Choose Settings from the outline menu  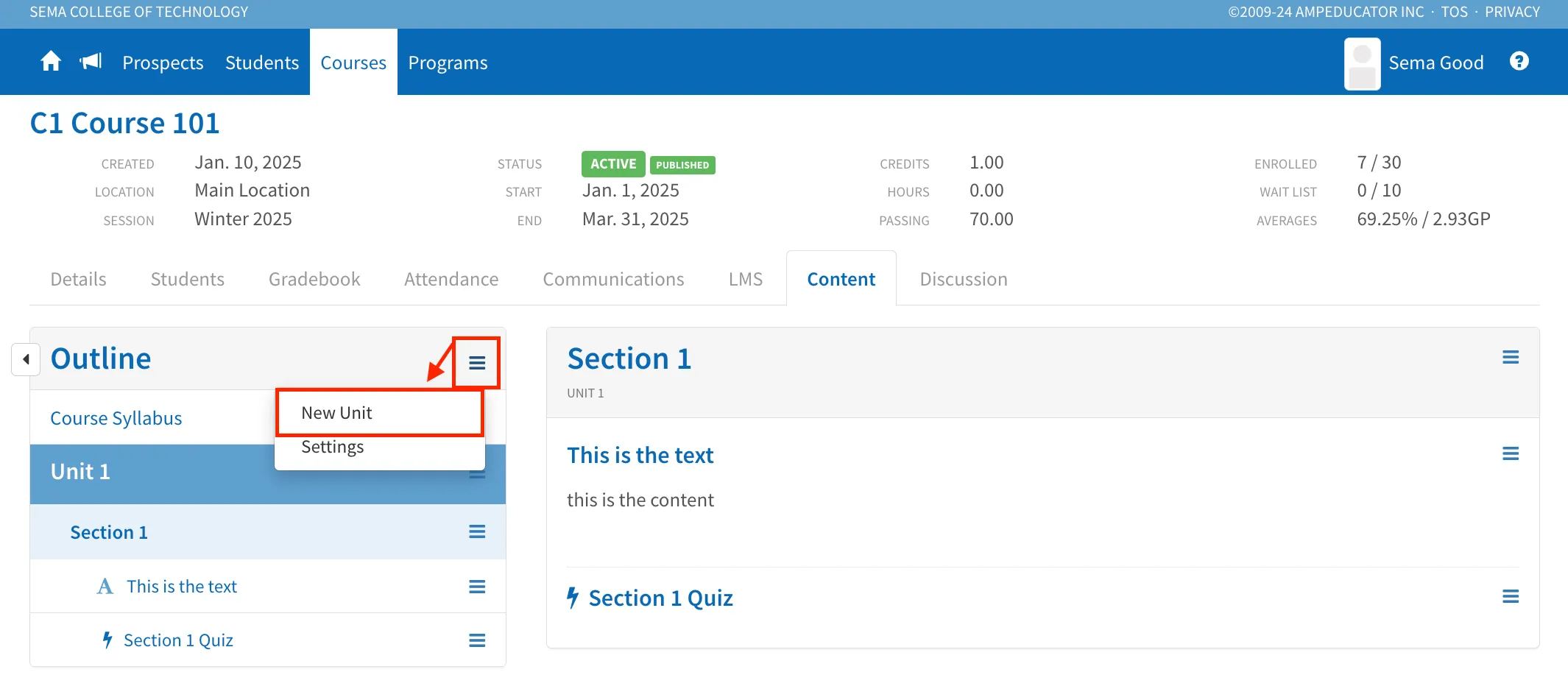click(x=333, y=447)
